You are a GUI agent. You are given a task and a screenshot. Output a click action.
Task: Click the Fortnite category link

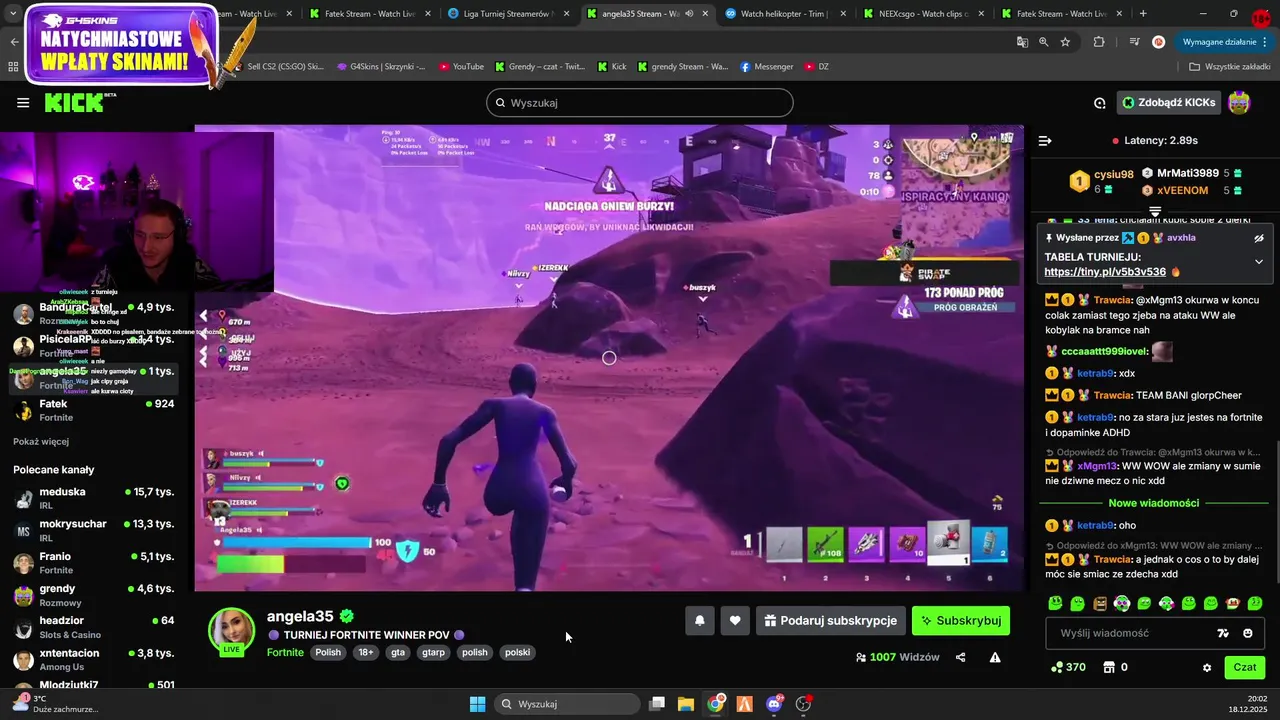pos(285,652)
